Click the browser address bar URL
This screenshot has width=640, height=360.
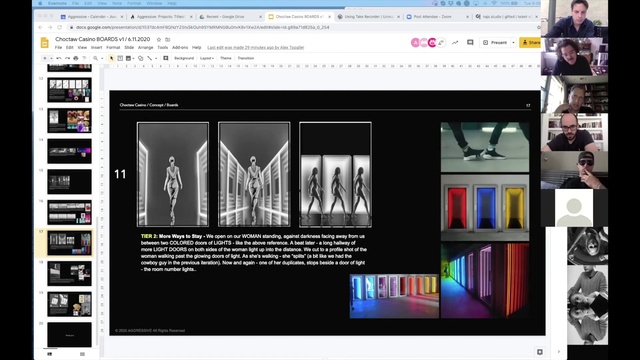(202, 27)
